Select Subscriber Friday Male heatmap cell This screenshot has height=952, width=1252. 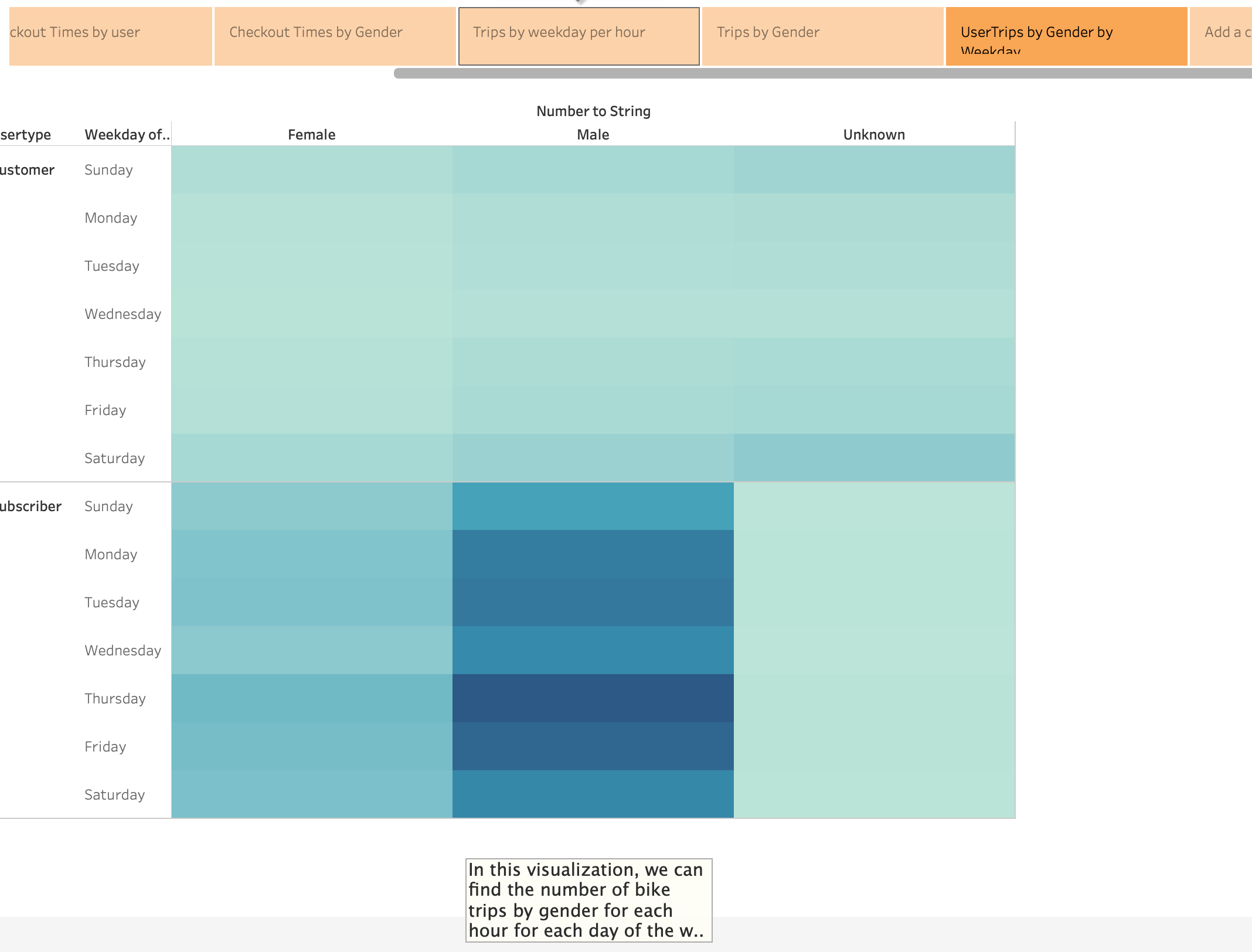coord(593,746)
